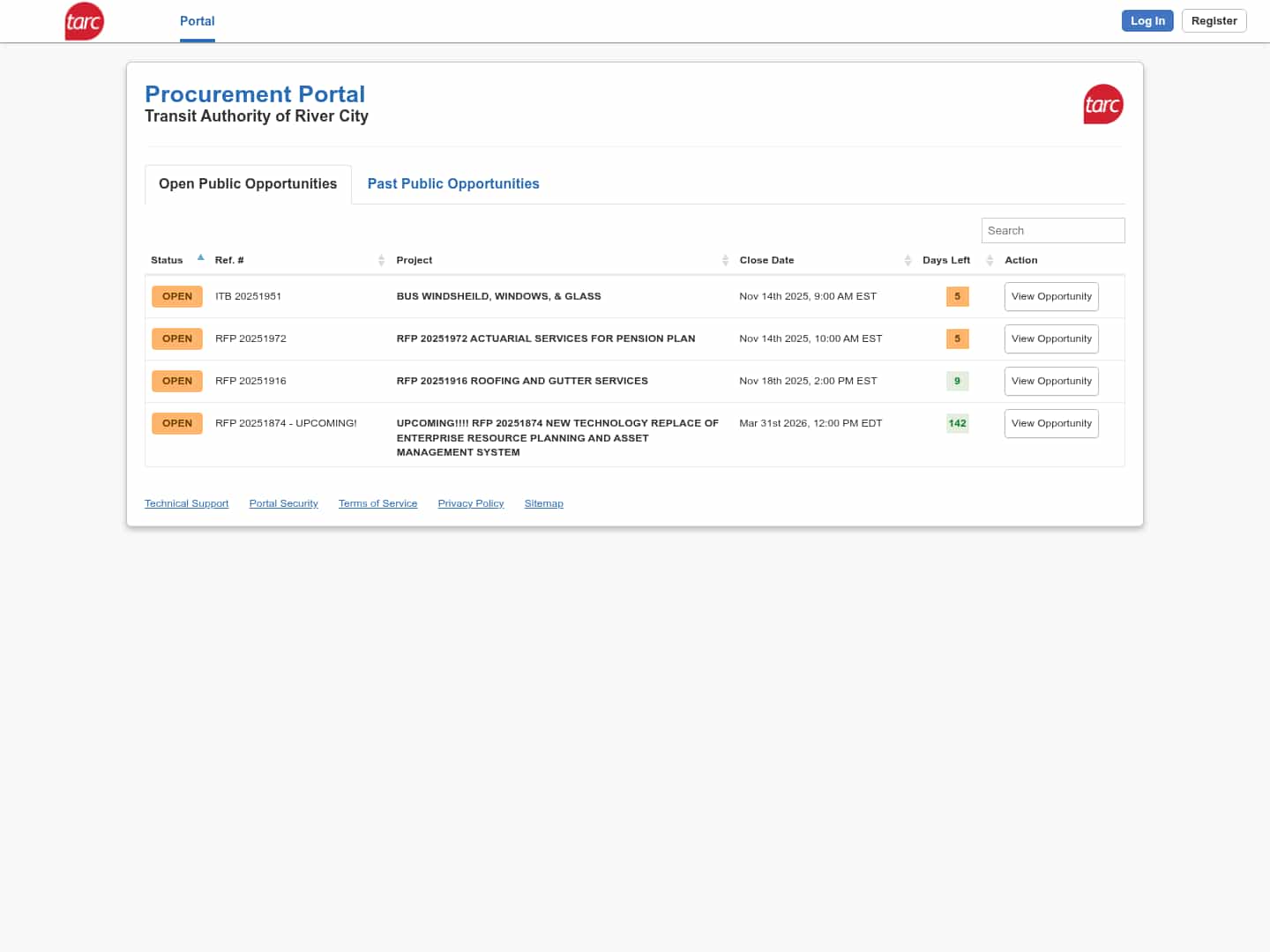Sort by Project using its sort arrows
Viewport: 1270px width, 952px height.
point(725,260)
